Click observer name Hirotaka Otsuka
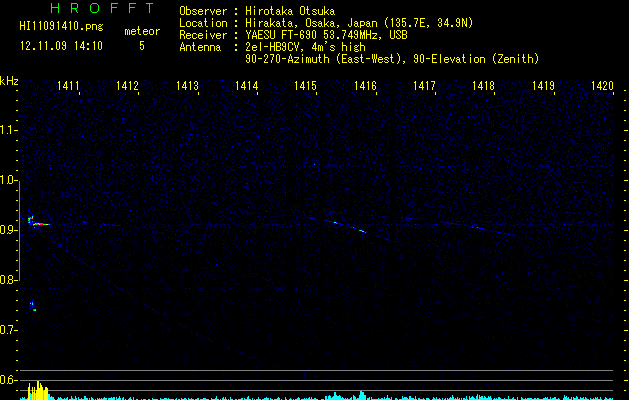The width and height of the screenshot is (629, 400). tap(290, 11)
